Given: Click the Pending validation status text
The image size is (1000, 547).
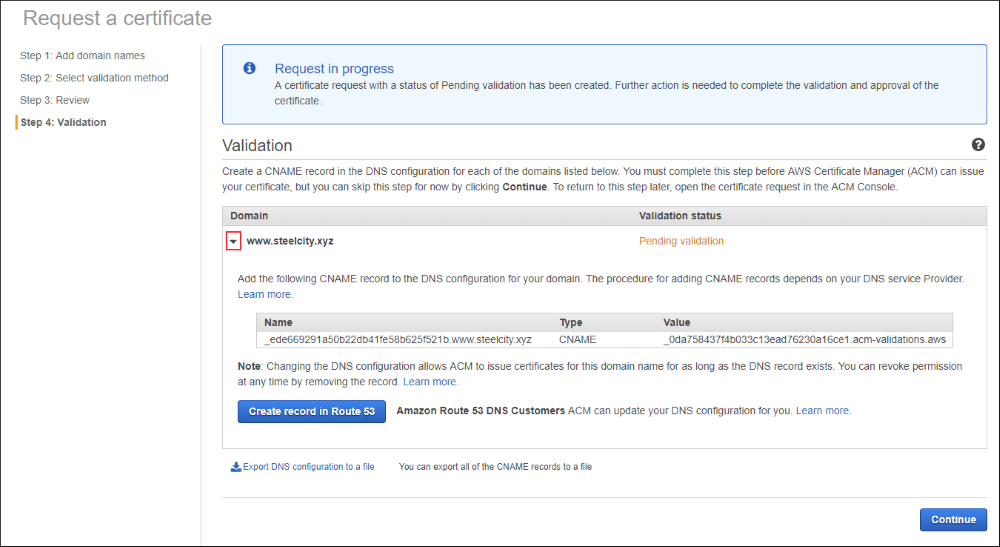Looking at the screenshot, I should pyautogui.click(x=681, y=241).
